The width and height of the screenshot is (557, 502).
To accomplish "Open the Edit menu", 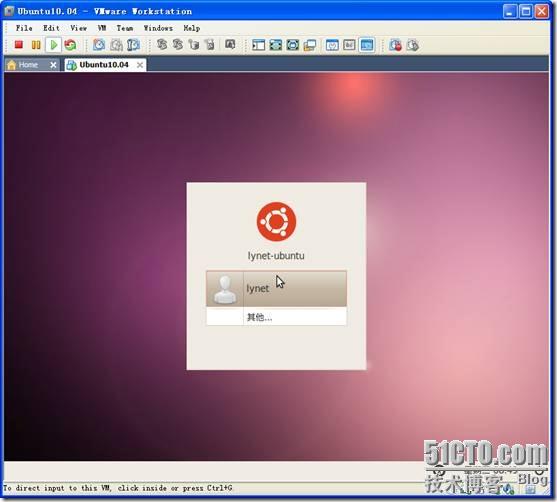I will click(x=51, y=28).
